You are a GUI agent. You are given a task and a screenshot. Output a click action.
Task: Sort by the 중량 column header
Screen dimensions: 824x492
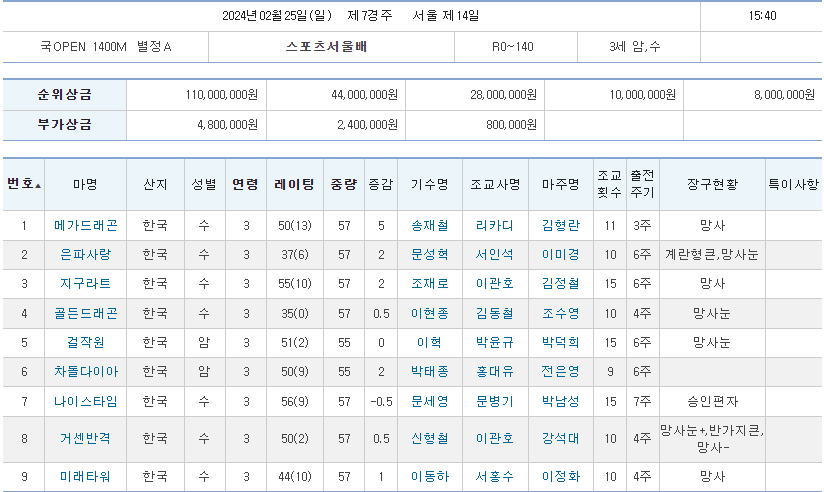point(344,184)
